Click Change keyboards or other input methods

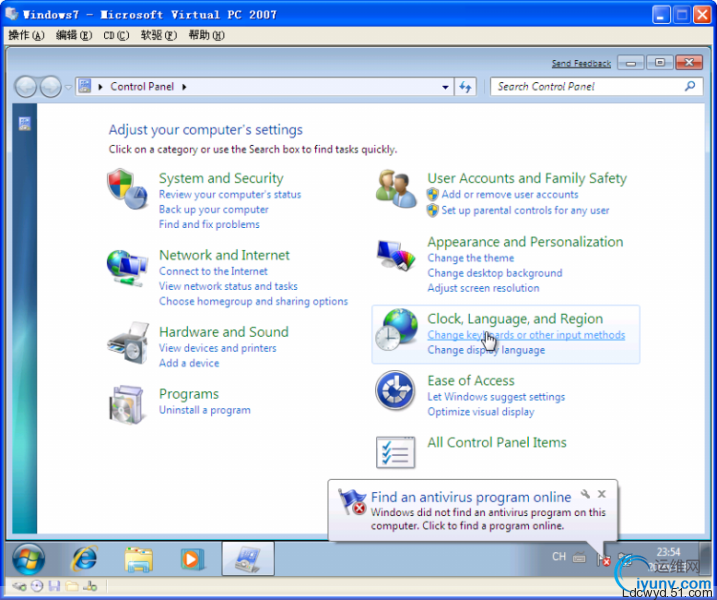coord(526,335)
